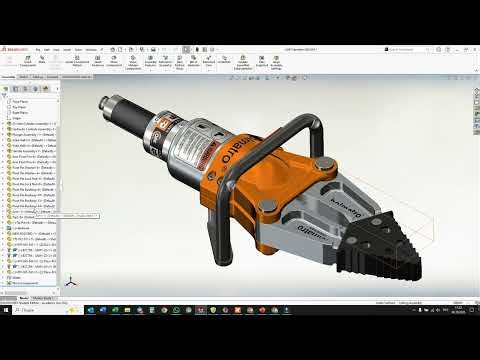Select the Model tab at bottom
Image resolution: width=480 pixels, height=360 pixels.
(x=24, y=298)
